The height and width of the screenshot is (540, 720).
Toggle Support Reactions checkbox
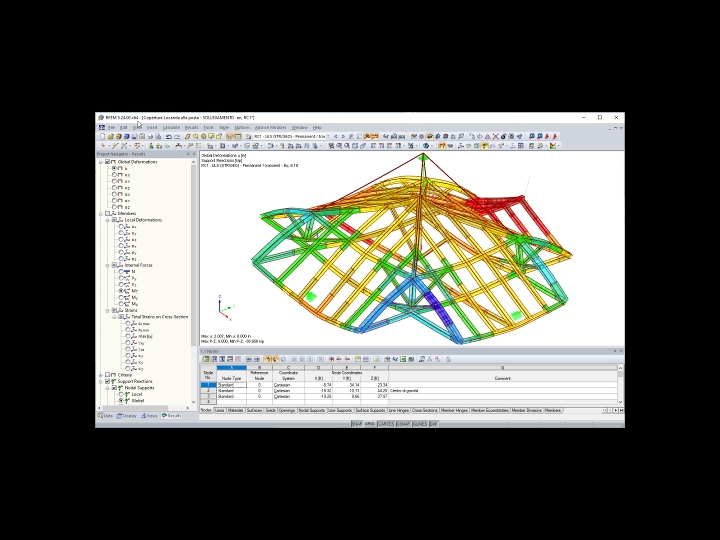(107, 382)
